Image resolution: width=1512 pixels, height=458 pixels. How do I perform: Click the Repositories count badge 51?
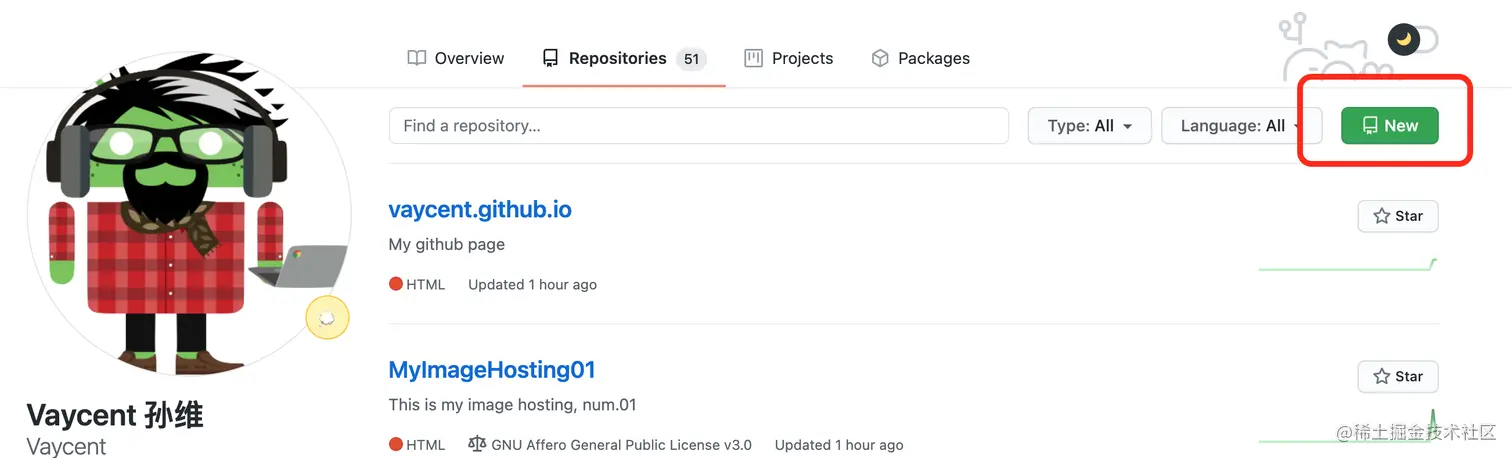[691, 59]
